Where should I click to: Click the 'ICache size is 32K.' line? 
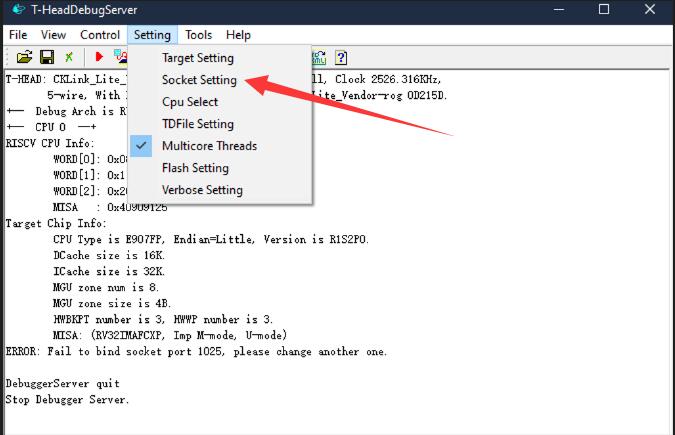[109, 271]
